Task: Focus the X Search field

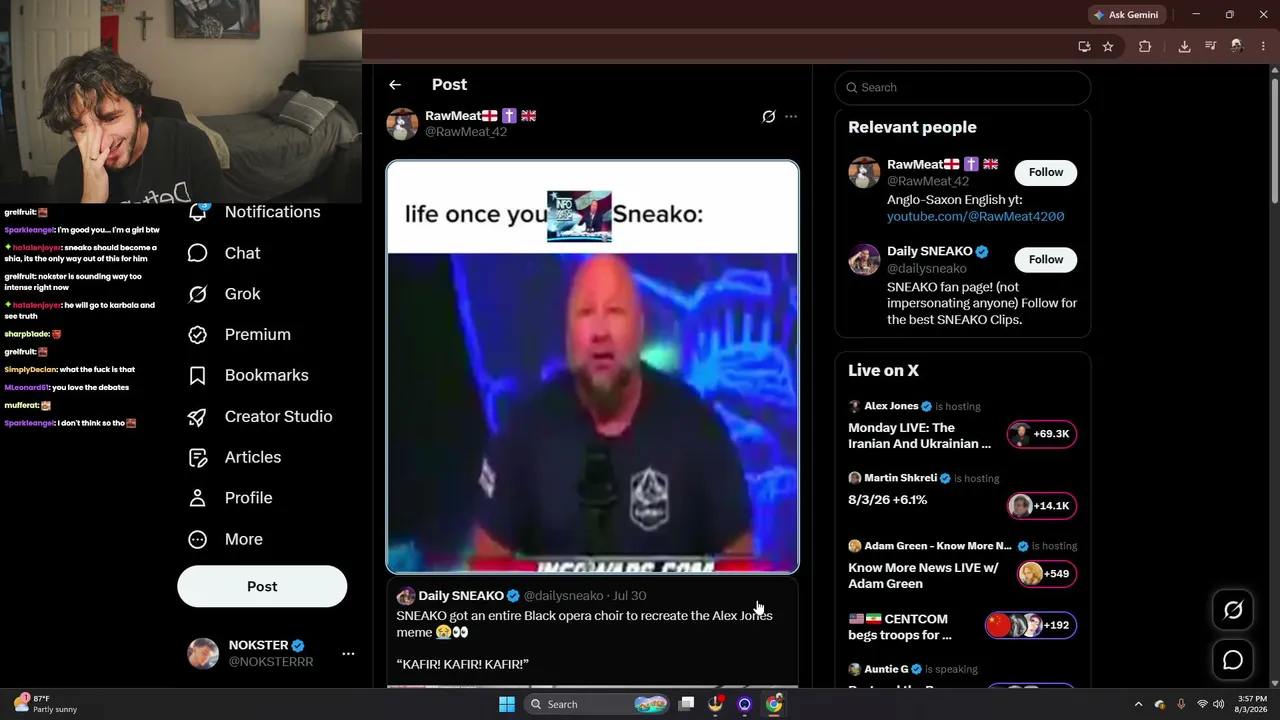Action: click(962, 88)
